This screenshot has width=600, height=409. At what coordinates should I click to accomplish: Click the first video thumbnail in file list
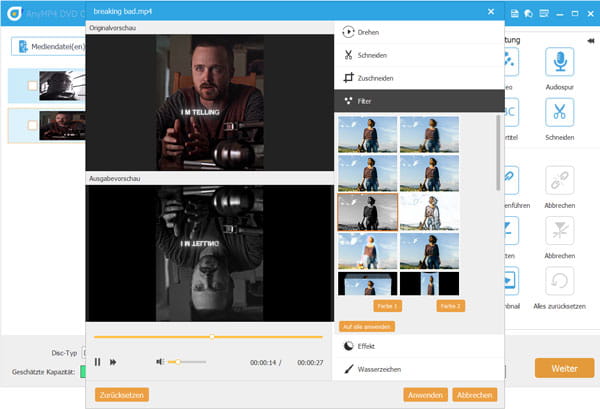(62, 86)
